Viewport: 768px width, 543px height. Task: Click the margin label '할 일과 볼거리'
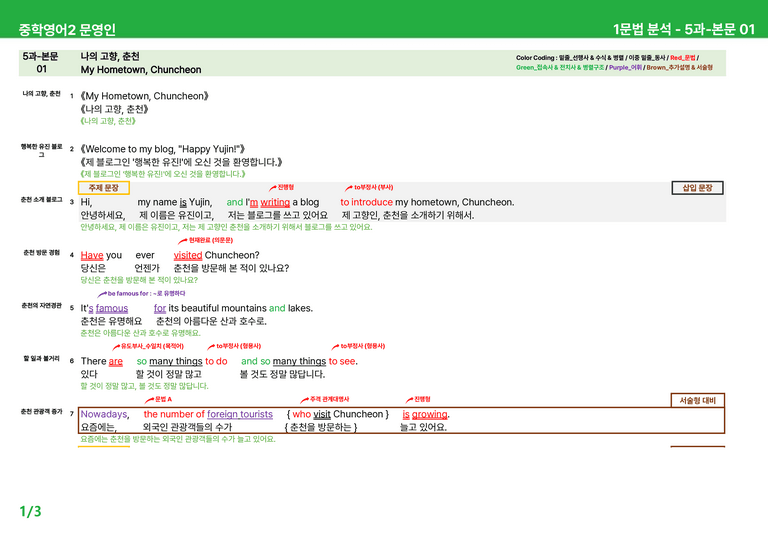[x=42, y=358]
